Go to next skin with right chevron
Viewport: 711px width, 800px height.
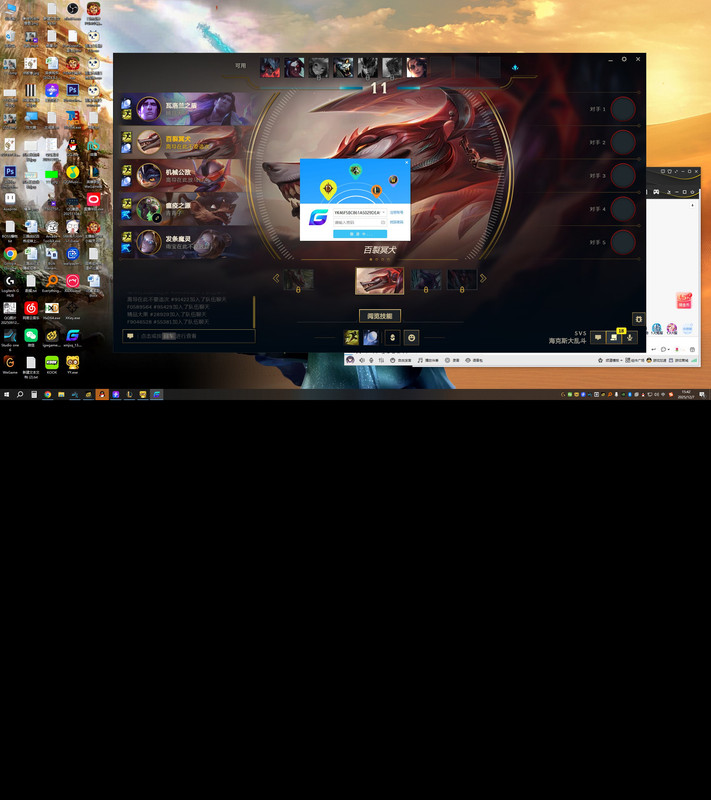tap(483, 278)
